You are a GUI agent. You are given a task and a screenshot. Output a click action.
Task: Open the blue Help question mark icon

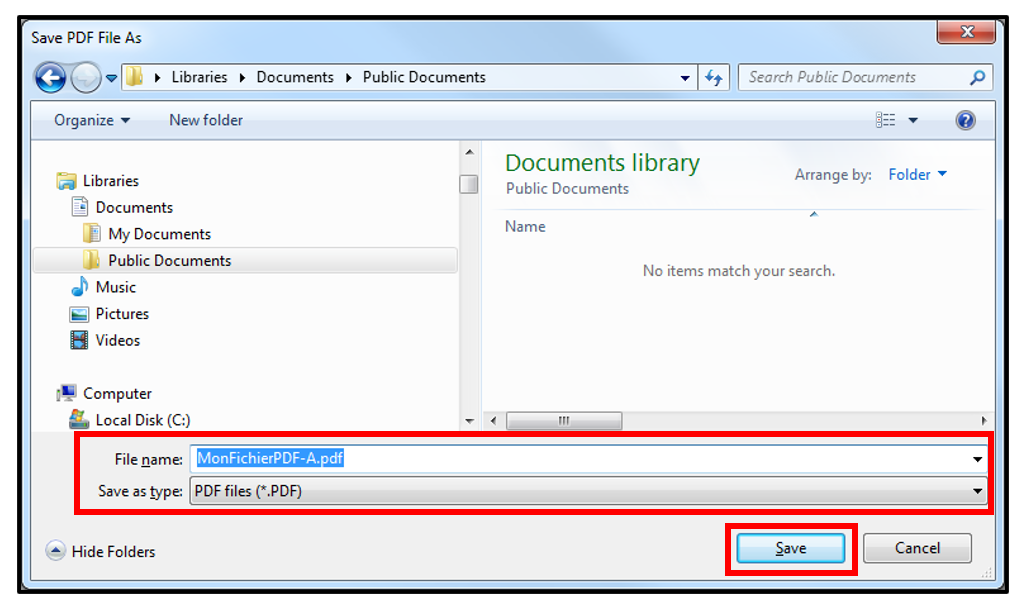click(x=965, y=120)
